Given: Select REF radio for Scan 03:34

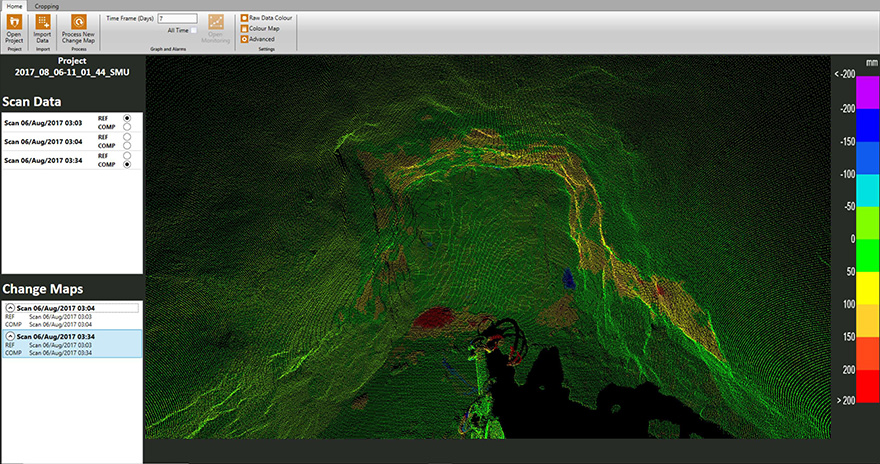Looking at the screenshot, I should [x=127, y=155].
